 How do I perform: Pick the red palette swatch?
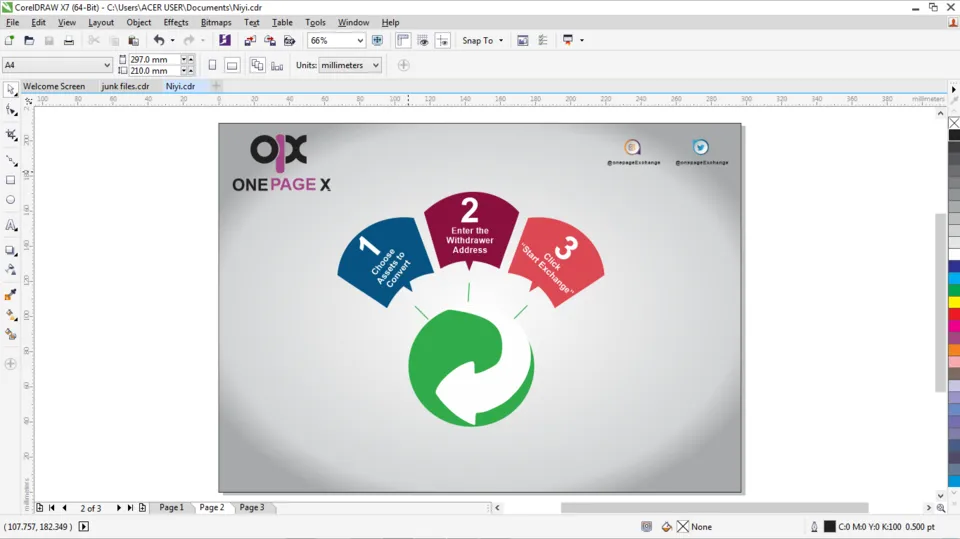(x=954, y=314)
